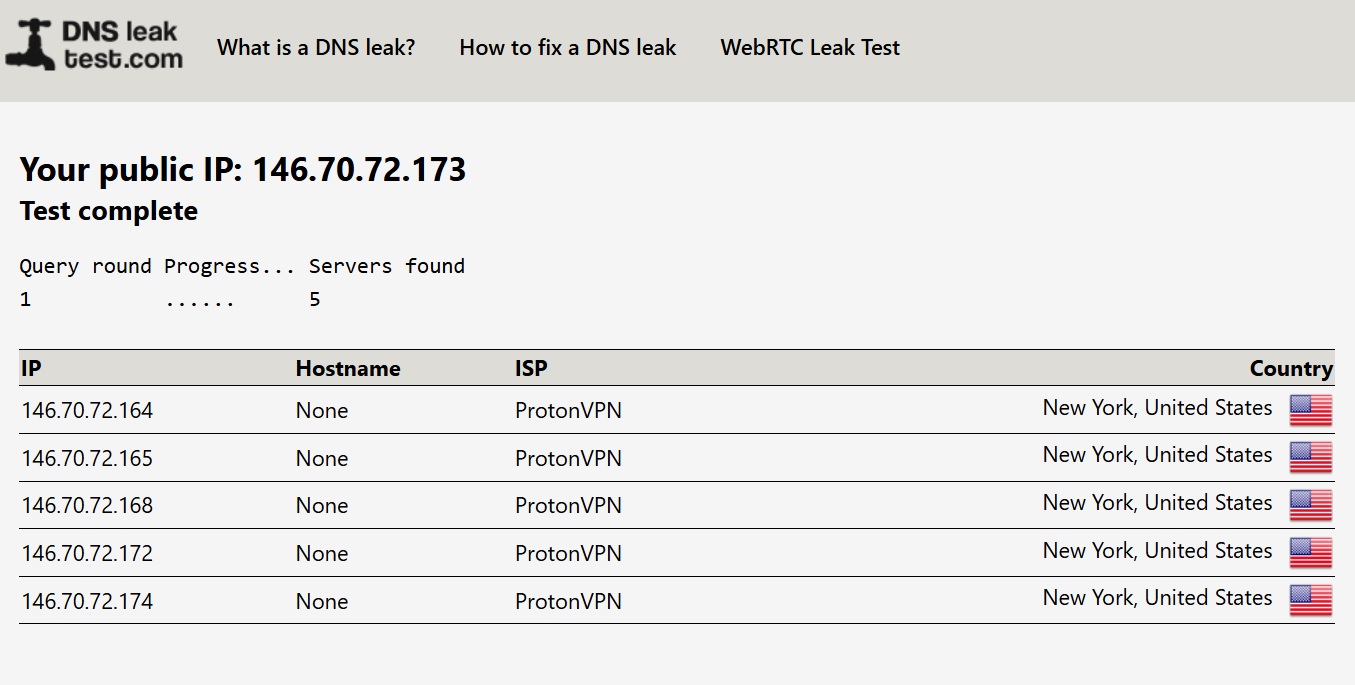Open the How to fix a DNS leak guide
Viewport: 1355px width, 685px height.
(567, 47)
